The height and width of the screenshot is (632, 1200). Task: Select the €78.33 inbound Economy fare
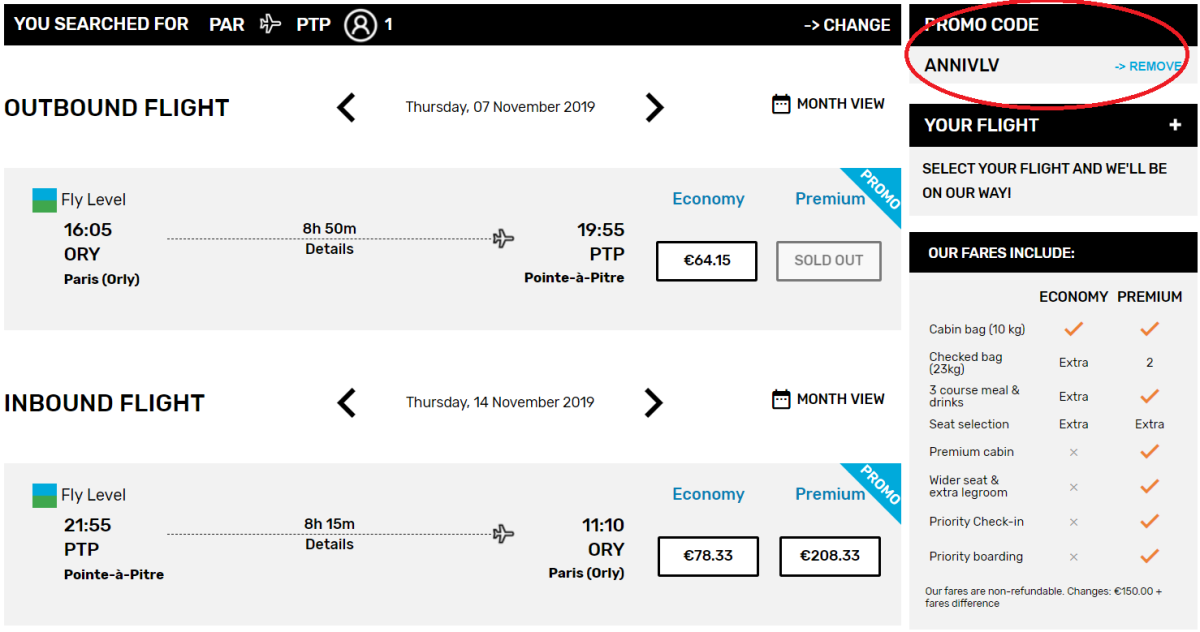point(708,556)
